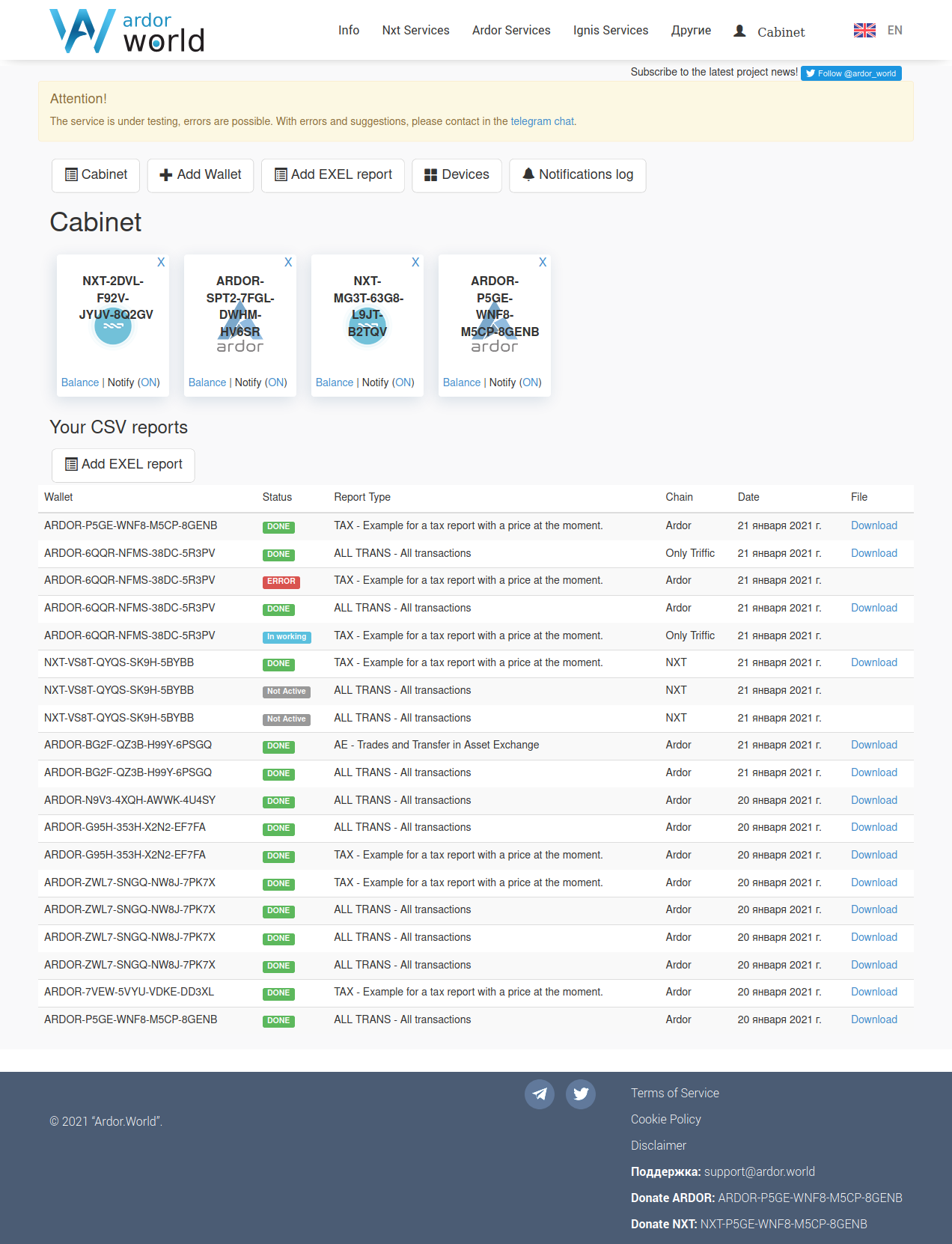Click the DONE badge on ARDOR-N9V3 row
Image resolution: width=952 pixels, height=1244 pixels.
tap(278, 802)
